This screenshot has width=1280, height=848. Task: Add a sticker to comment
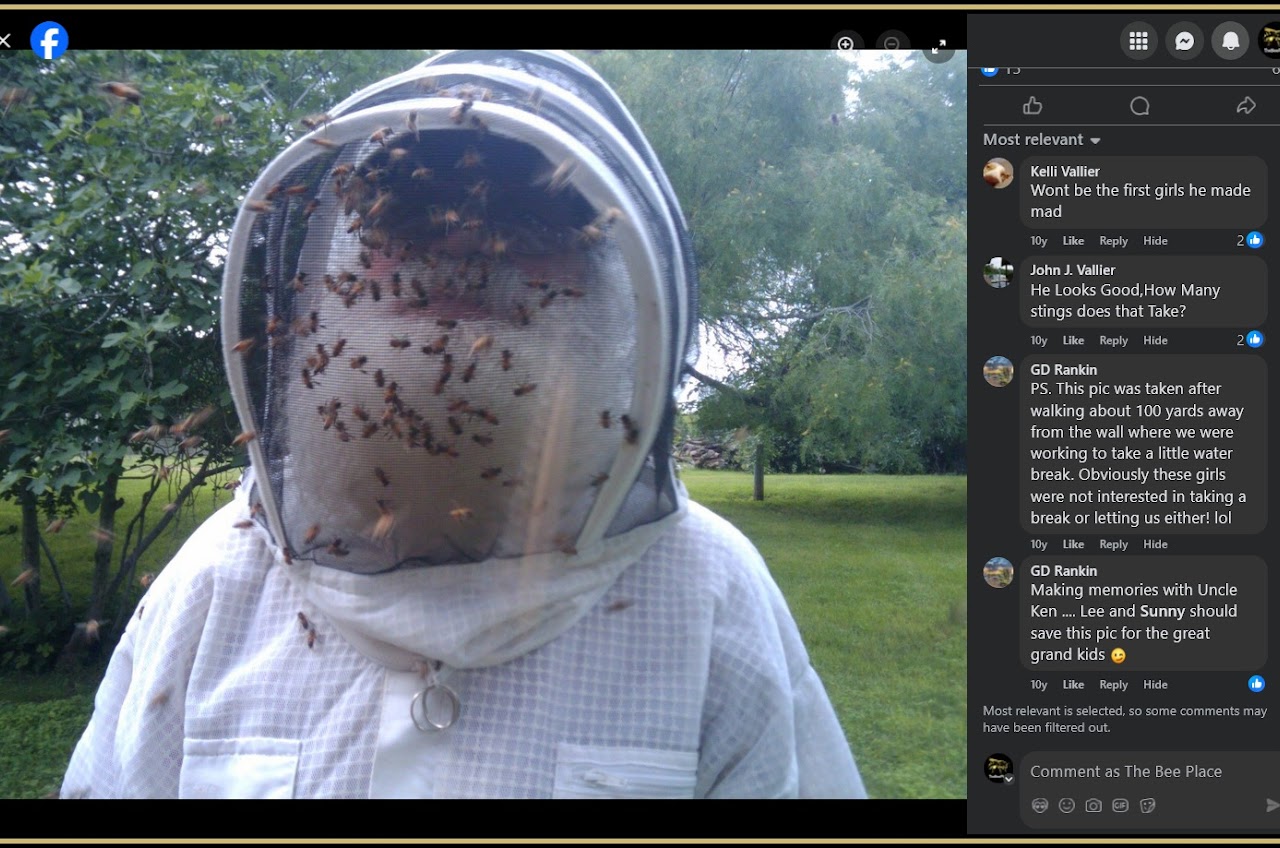pyautogui.click(x=1147, y=805)
